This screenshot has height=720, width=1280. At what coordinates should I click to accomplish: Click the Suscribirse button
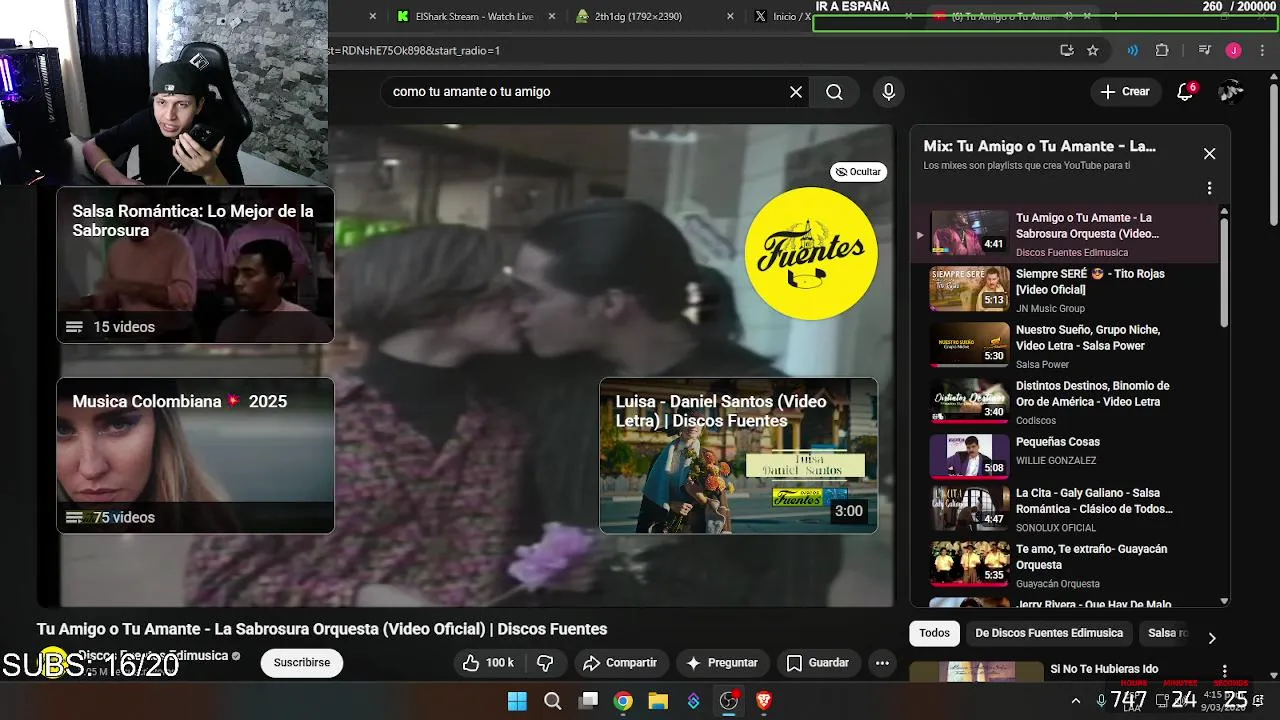tap(302, 663)
